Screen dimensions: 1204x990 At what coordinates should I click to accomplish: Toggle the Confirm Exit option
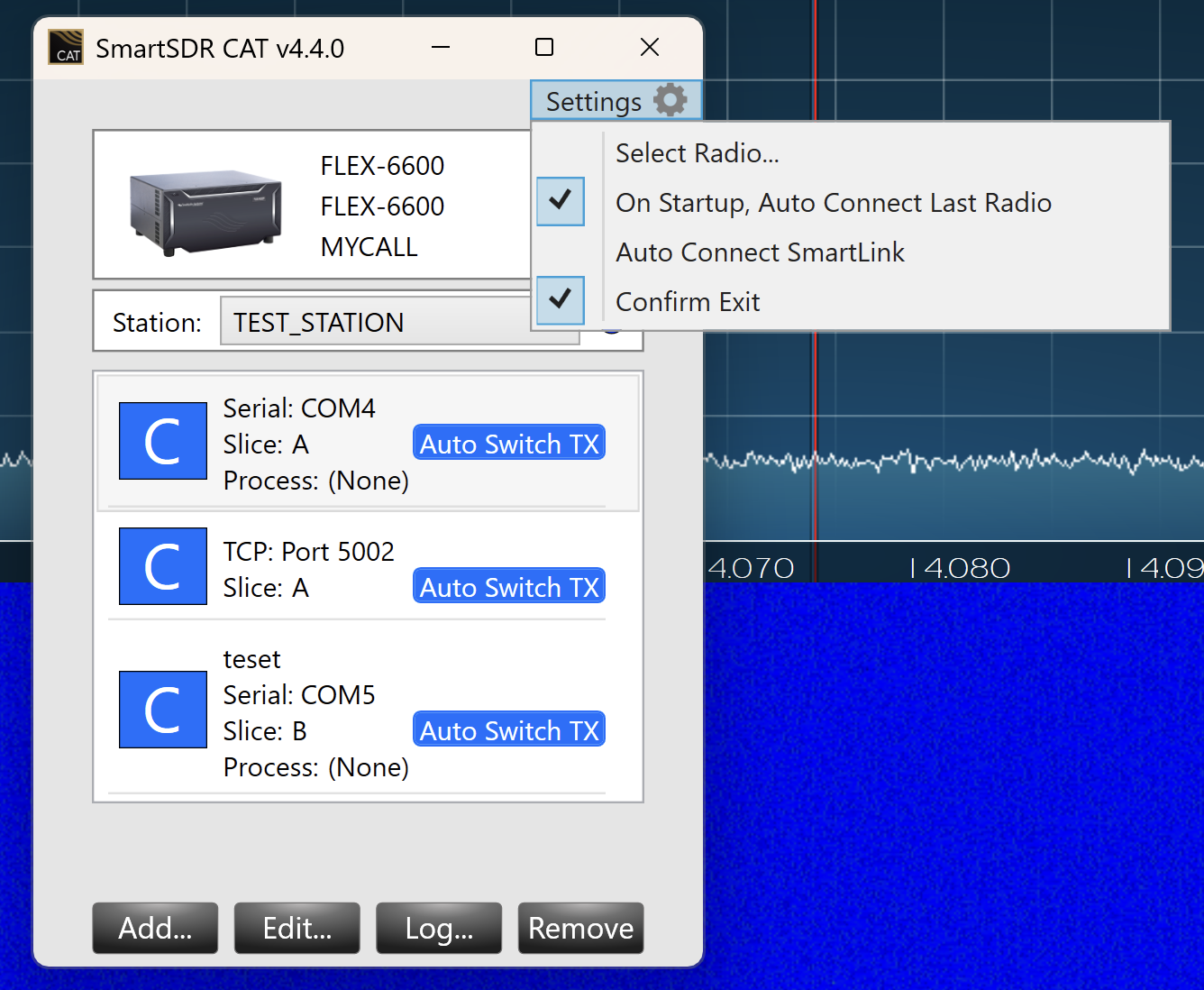688,302
